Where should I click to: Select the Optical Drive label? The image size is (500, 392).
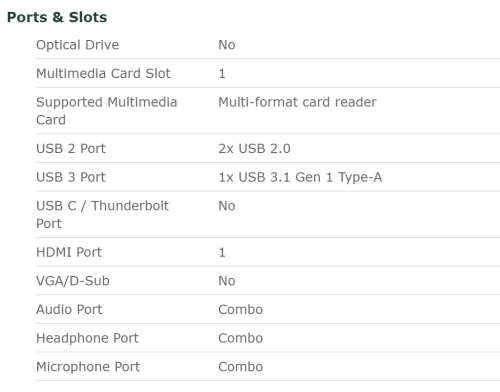point(78,45)
